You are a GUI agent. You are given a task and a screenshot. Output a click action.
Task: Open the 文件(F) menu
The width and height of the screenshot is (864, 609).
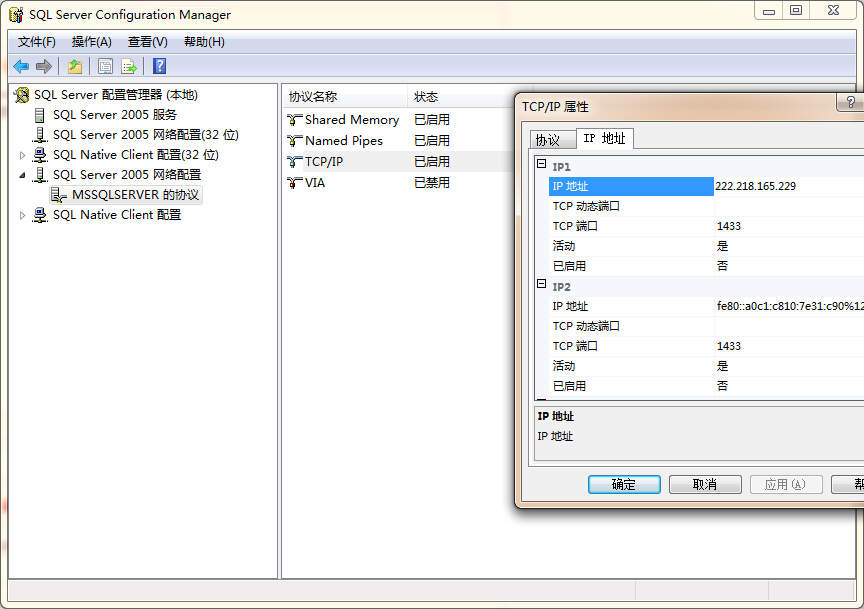36,42
